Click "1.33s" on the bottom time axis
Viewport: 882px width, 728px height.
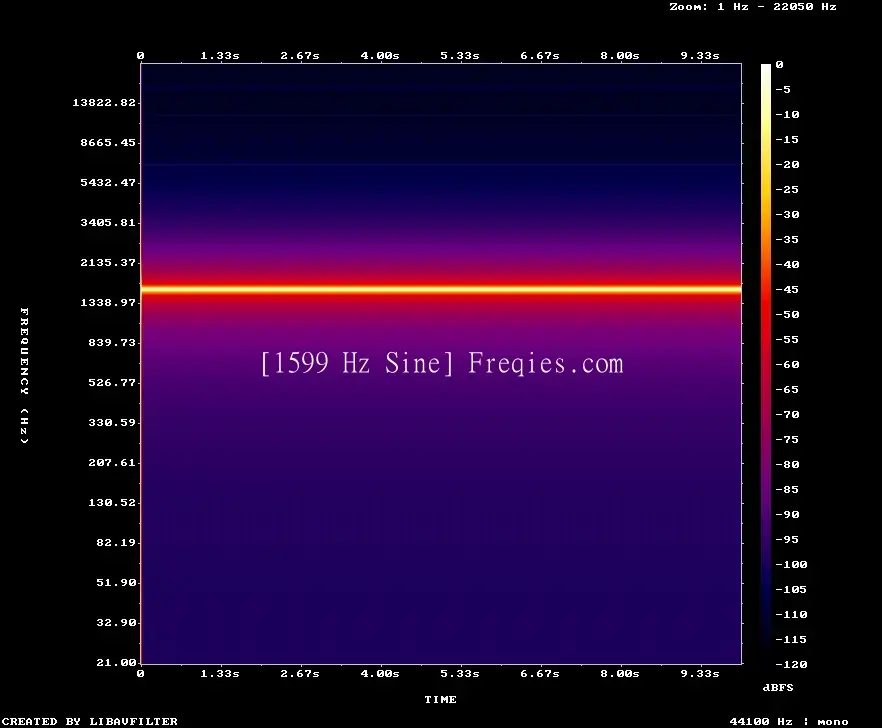coord(220,673)
